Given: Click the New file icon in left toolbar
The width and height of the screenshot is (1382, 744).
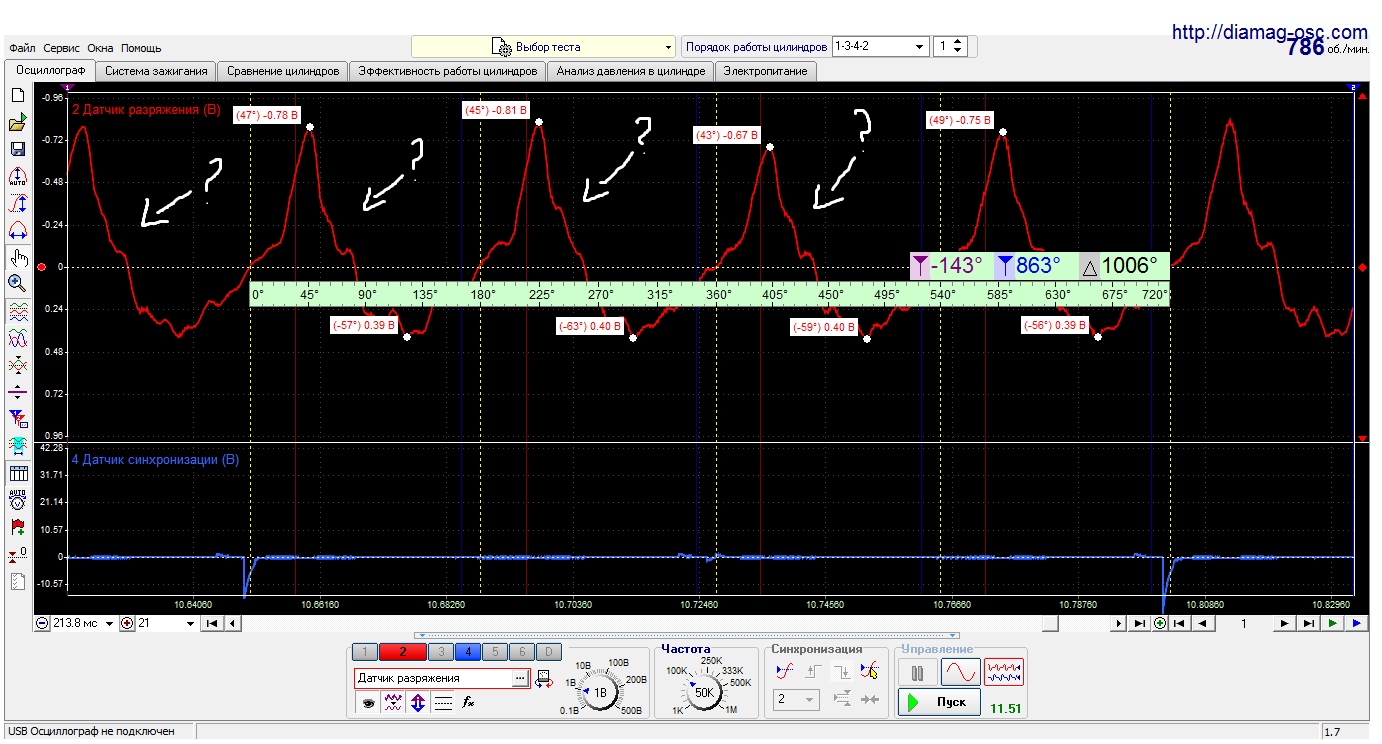Looking at the screenshot, I should click(17, 95).
